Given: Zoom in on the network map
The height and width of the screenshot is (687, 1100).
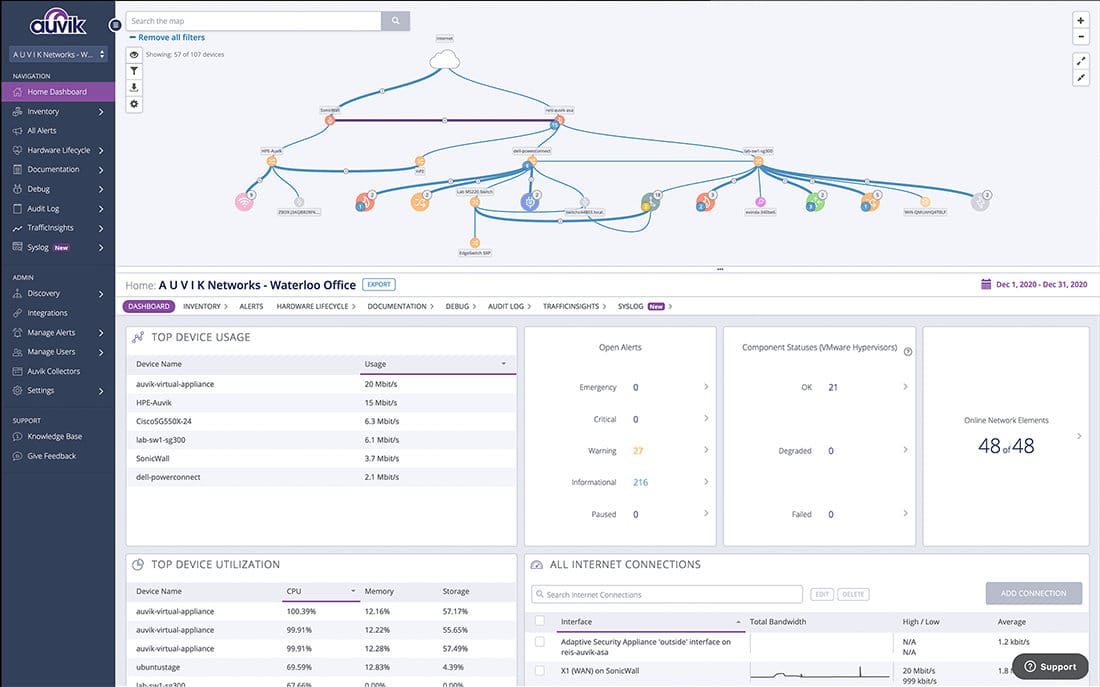Looking at the screenshot, I should (x=1081, y=21).
